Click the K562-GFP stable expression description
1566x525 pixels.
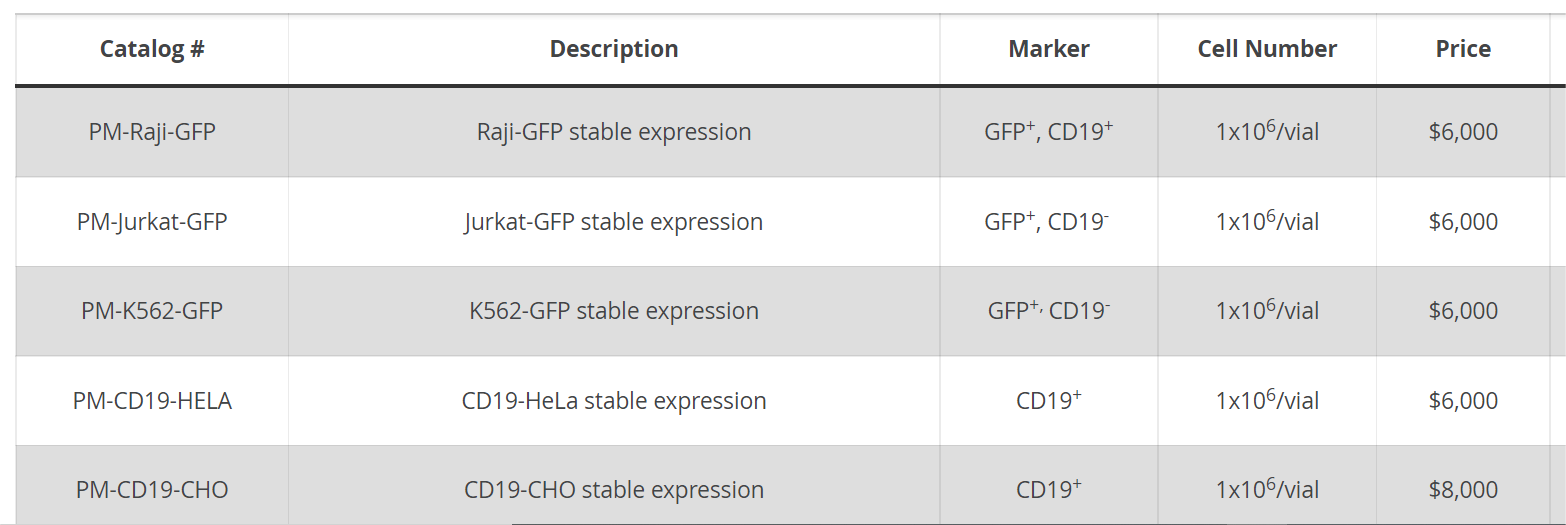(x=614, y=311)
